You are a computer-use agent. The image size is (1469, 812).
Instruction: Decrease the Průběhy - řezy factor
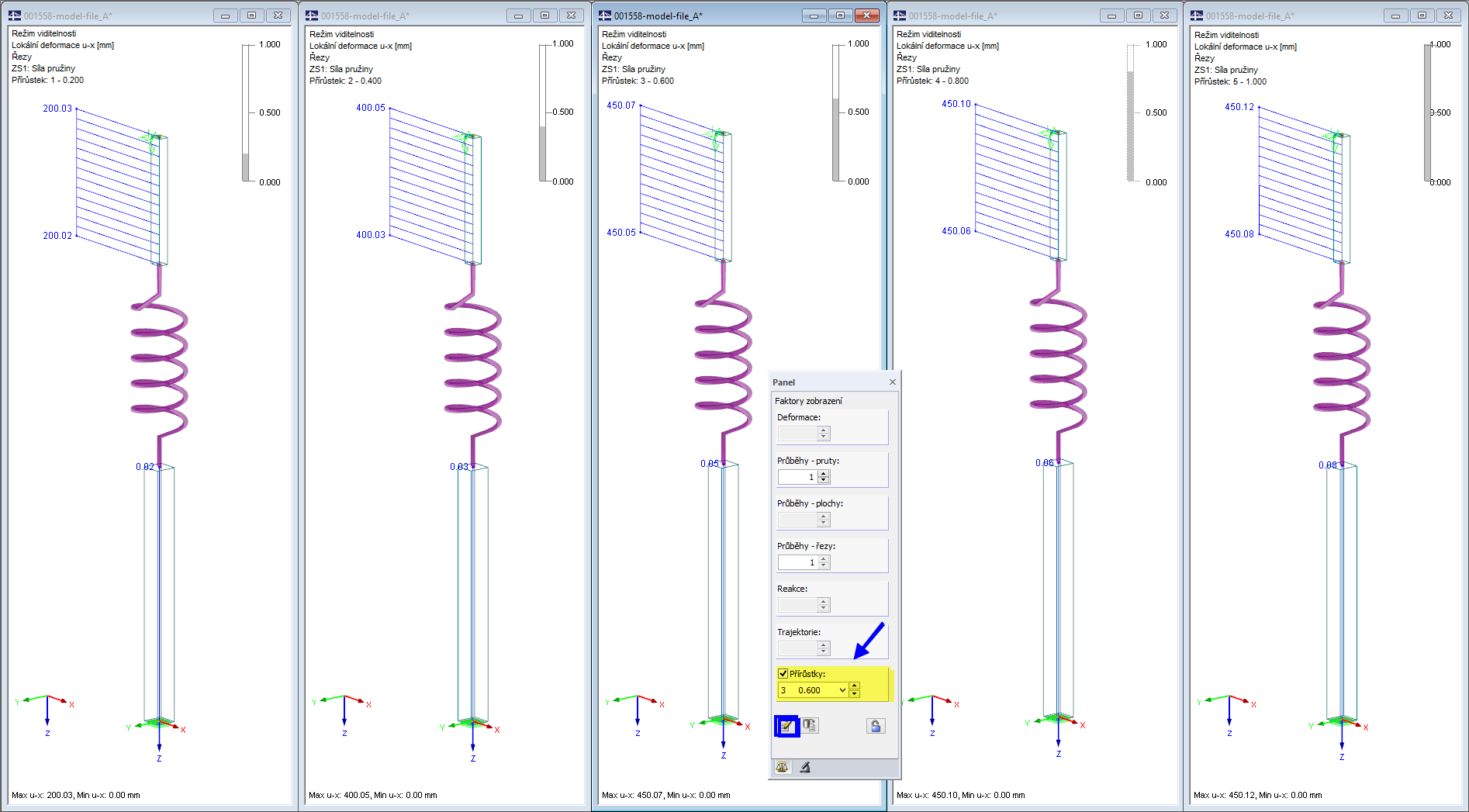pos(824,566)
